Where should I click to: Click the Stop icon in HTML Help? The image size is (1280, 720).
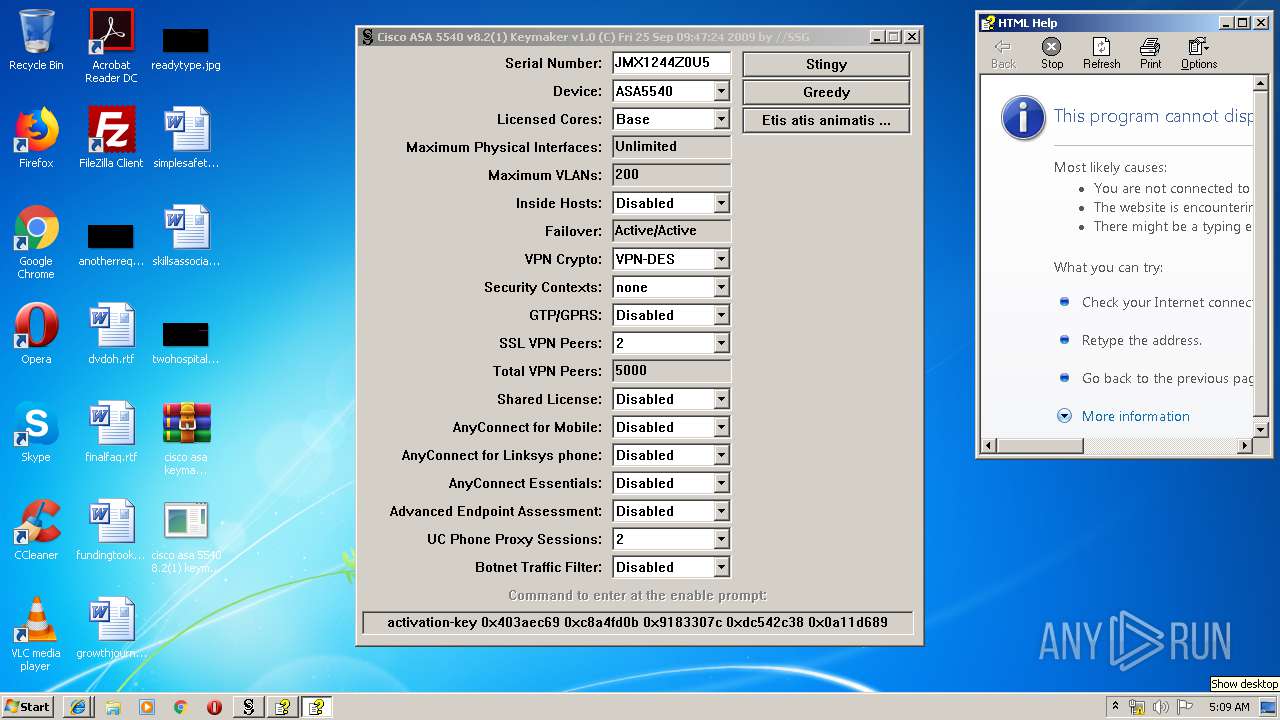1052,54
